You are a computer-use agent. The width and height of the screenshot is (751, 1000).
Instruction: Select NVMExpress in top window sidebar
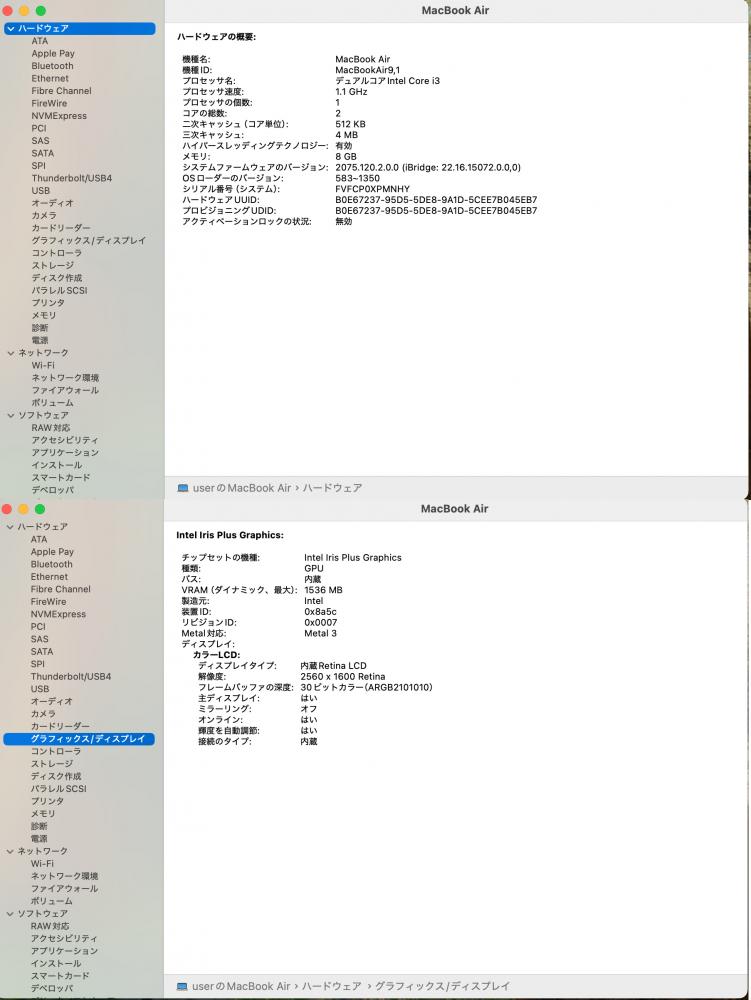coord(59,115)
